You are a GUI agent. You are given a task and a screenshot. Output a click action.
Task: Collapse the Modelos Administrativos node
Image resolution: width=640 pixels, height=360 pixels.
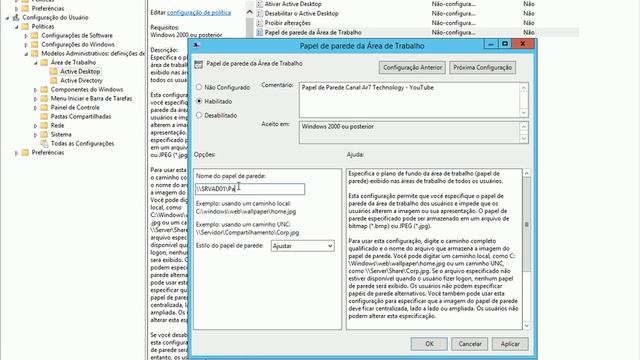tap(26, 54)
